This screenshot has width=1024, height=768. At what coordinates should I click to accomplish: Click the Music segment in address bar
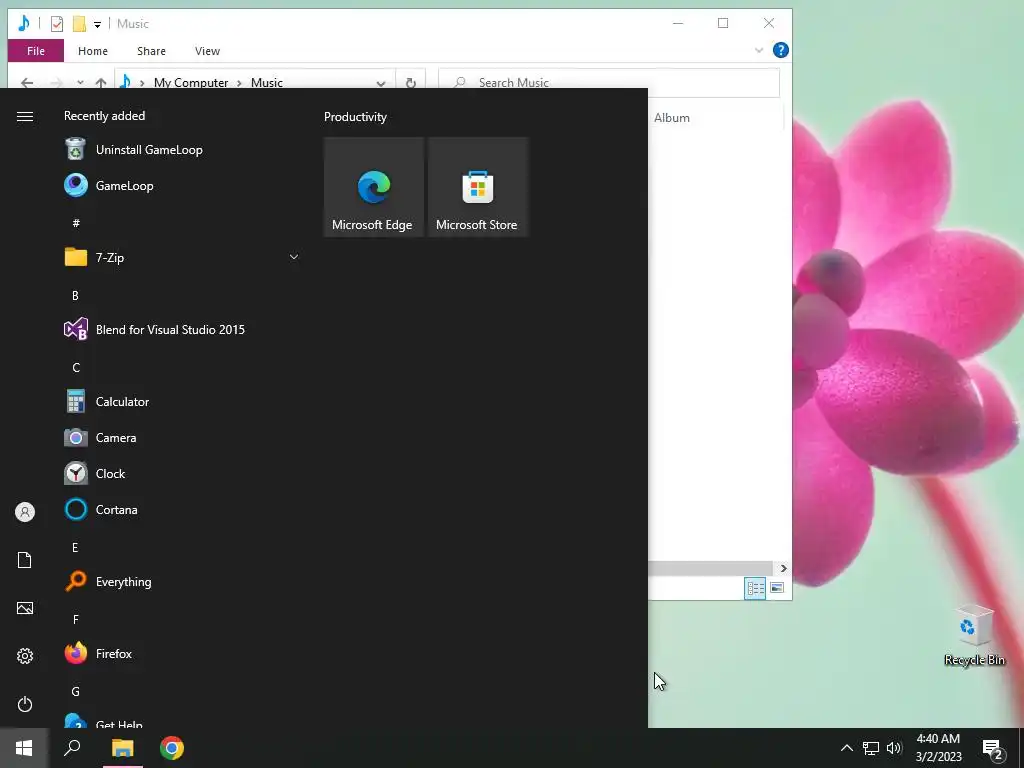pos(267,83)
